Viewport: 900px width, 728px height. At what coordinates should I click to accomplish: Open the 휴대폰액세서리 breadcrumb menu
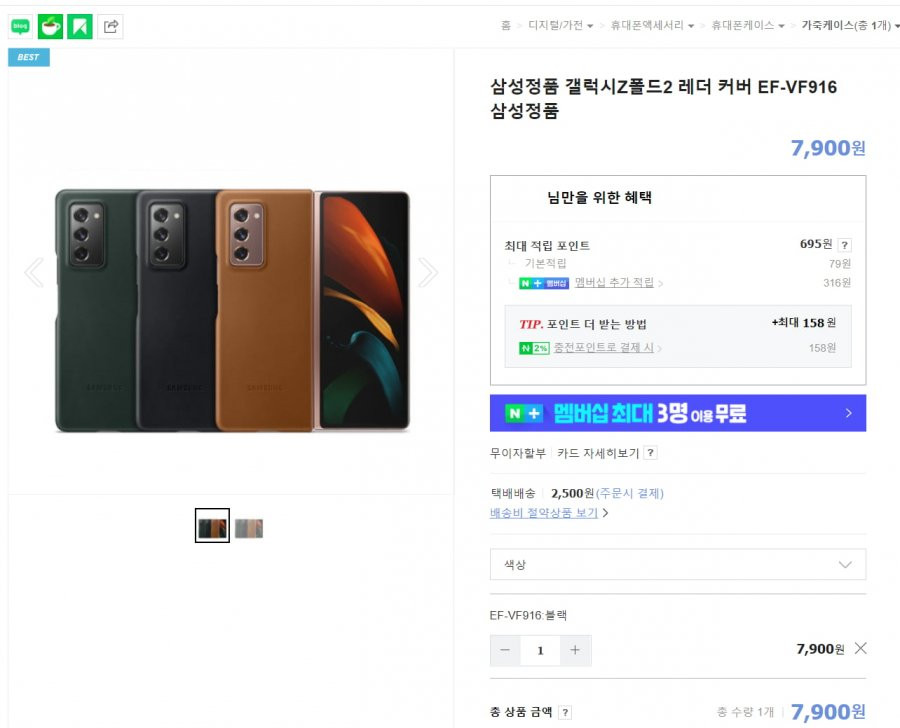coord(652,25)
